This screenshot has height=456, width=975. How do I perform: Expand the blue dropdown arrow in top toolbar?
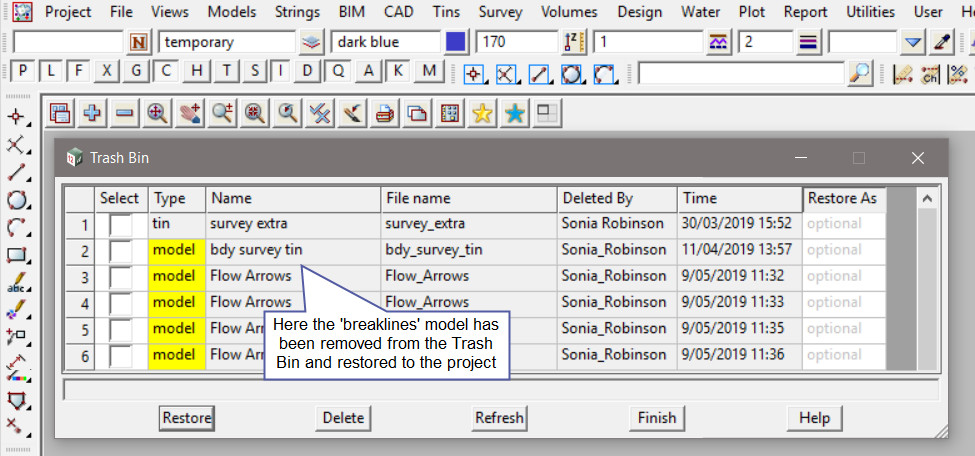pos(912,42)
